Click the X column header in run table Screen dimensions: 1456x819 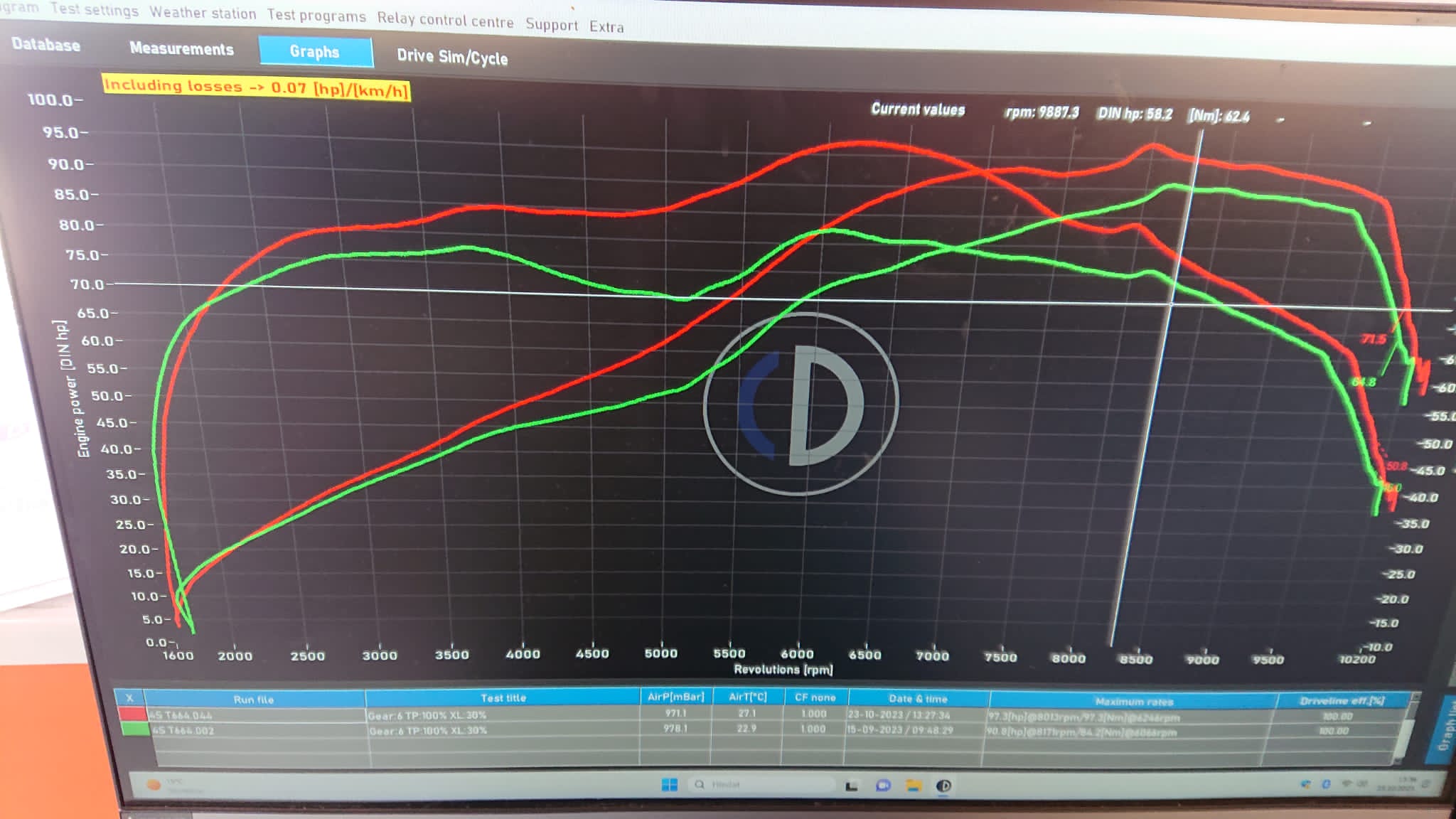click(x=129, y=698)
